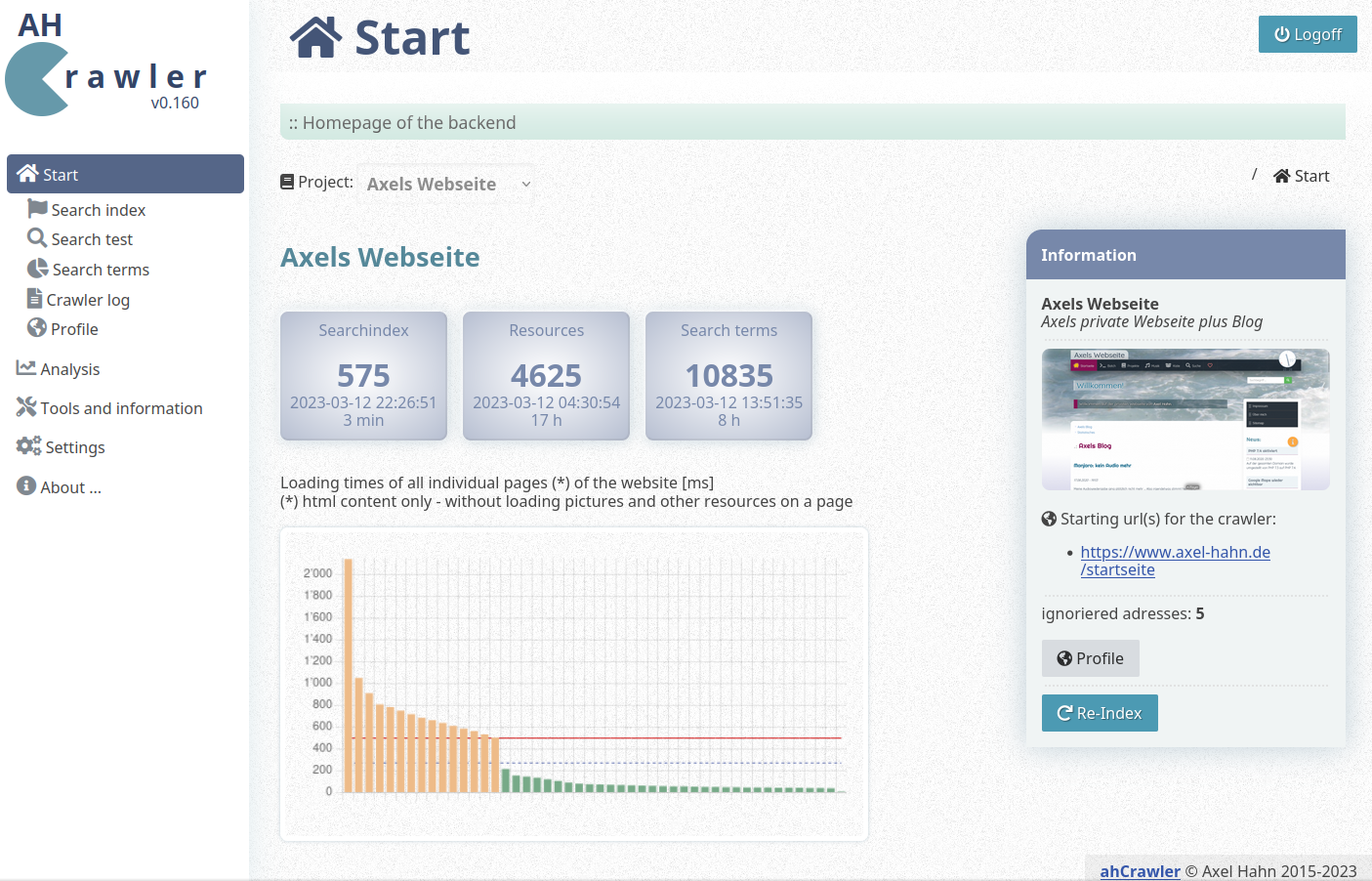
Task: Click the Axels Webseite project heading
Action: [380, 257]
